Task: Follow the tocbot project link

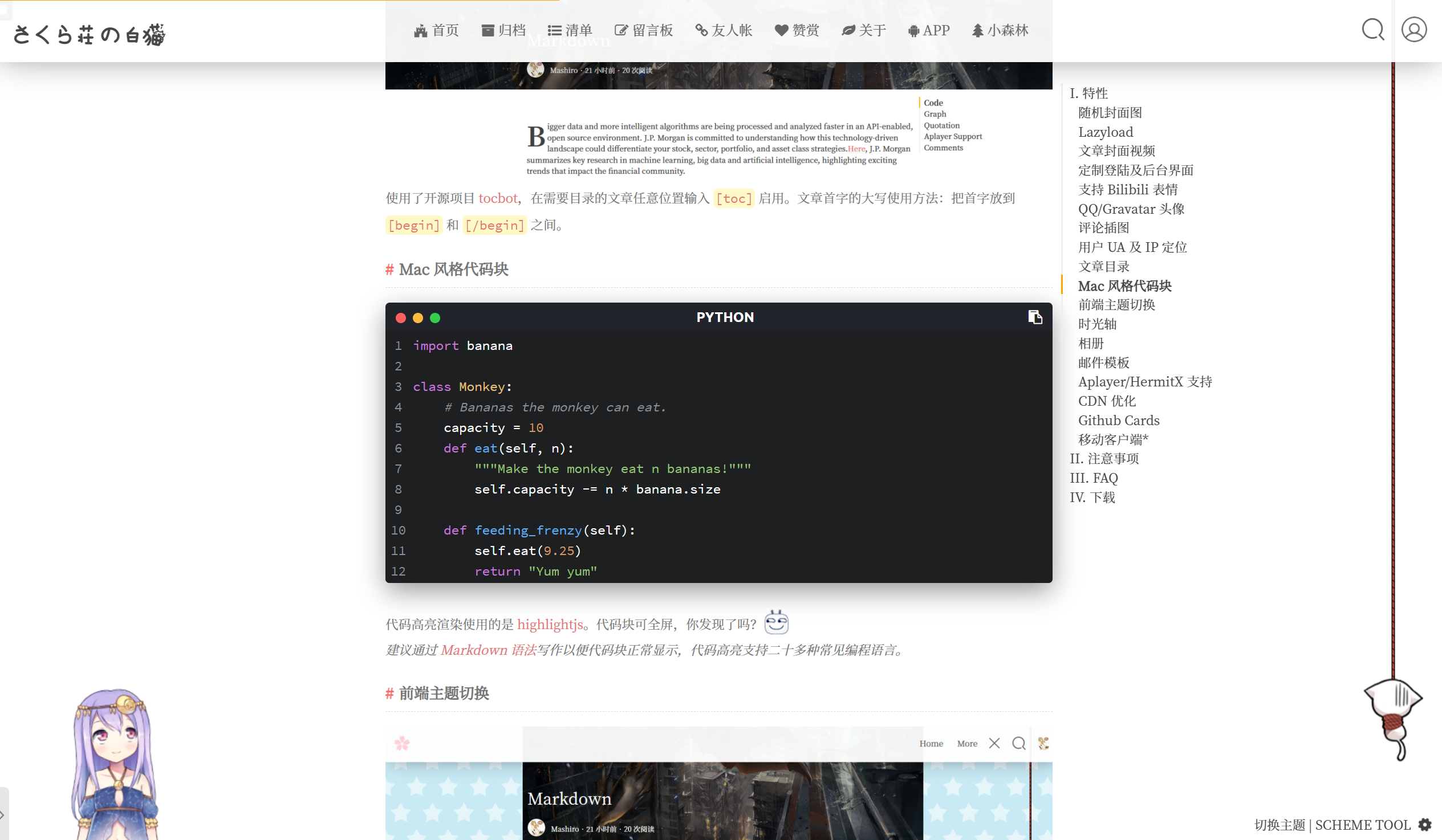Action: (497, 198)
